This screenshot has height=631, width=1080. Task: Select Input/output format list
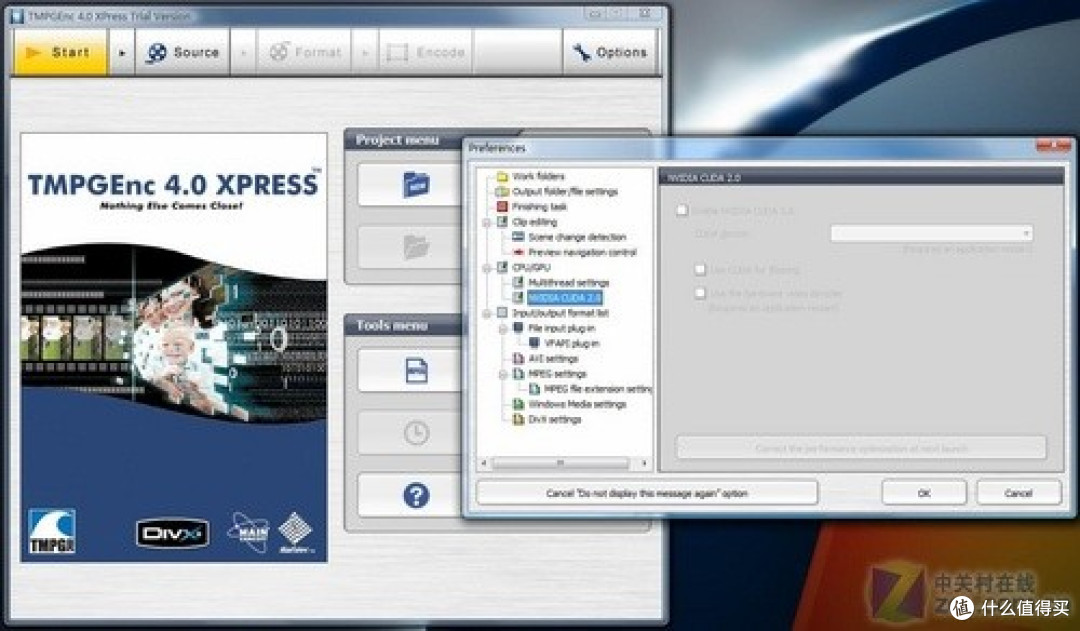[x=560, y=313]
